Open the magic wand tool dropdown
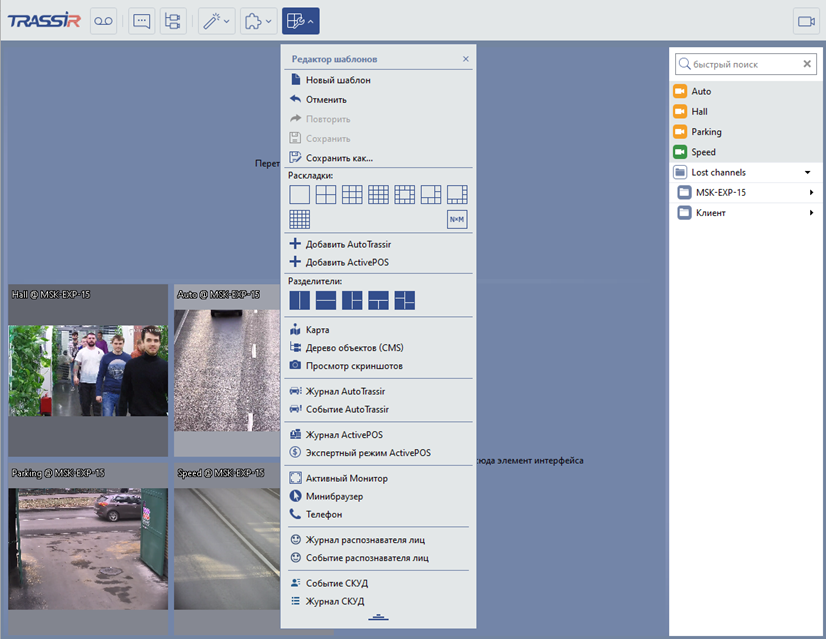Image resolution: width=826 pixels, height=639 pixels. coord(215,20)
